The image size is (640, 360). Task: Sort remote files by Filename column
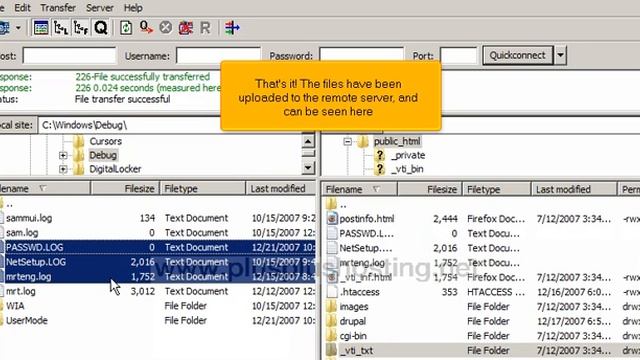(360, 189)
